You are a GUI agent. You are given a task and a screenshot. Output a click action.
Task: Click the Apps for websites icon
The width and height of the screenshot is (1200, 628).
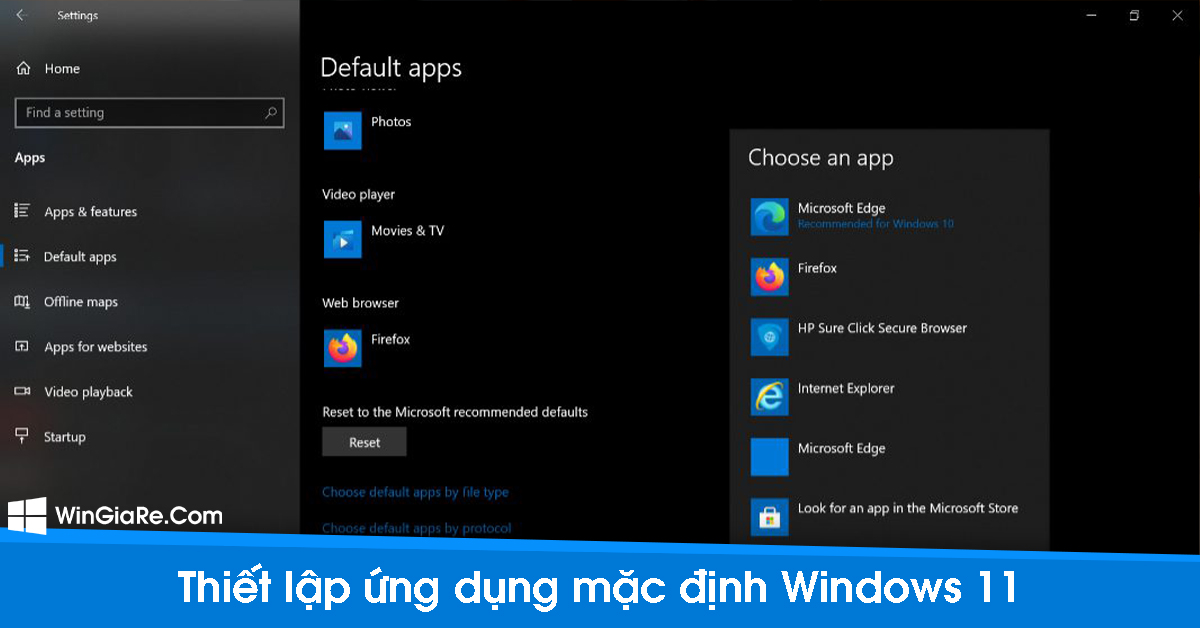(22, 346)
